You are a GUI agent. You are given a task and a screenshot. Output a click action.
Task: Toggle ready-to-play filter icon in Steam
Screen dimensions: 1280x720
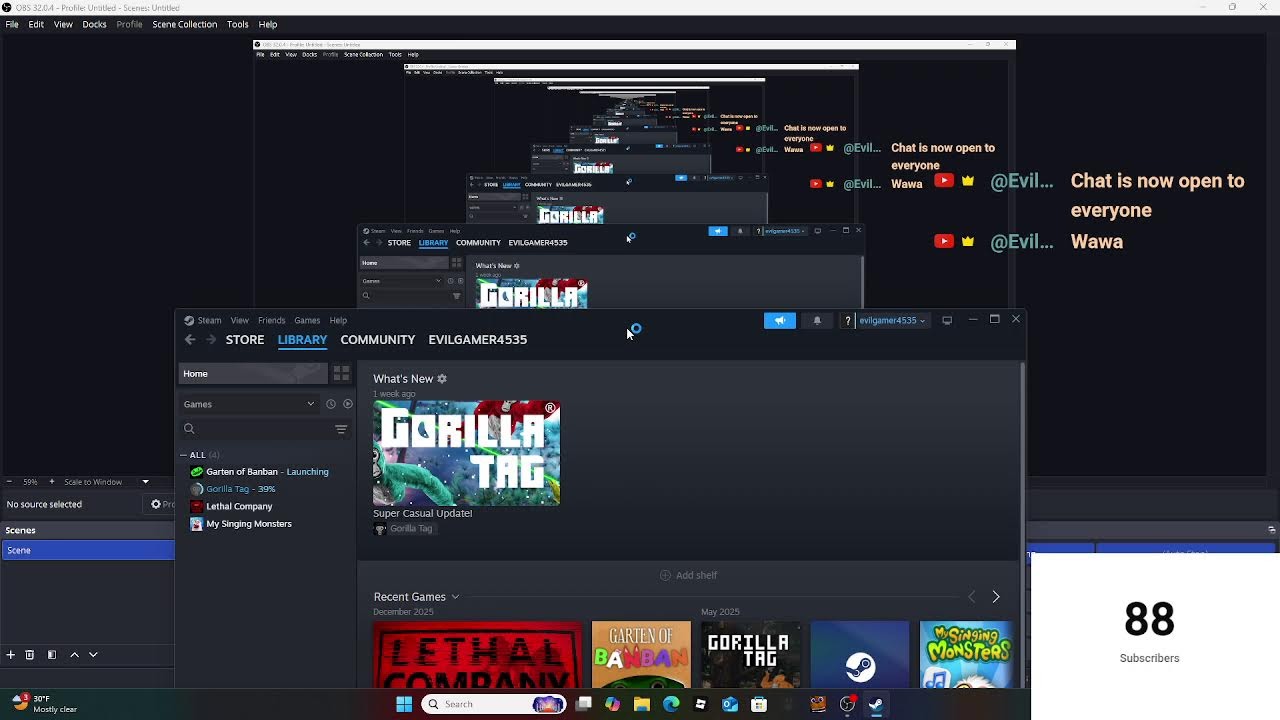(348, 404)
